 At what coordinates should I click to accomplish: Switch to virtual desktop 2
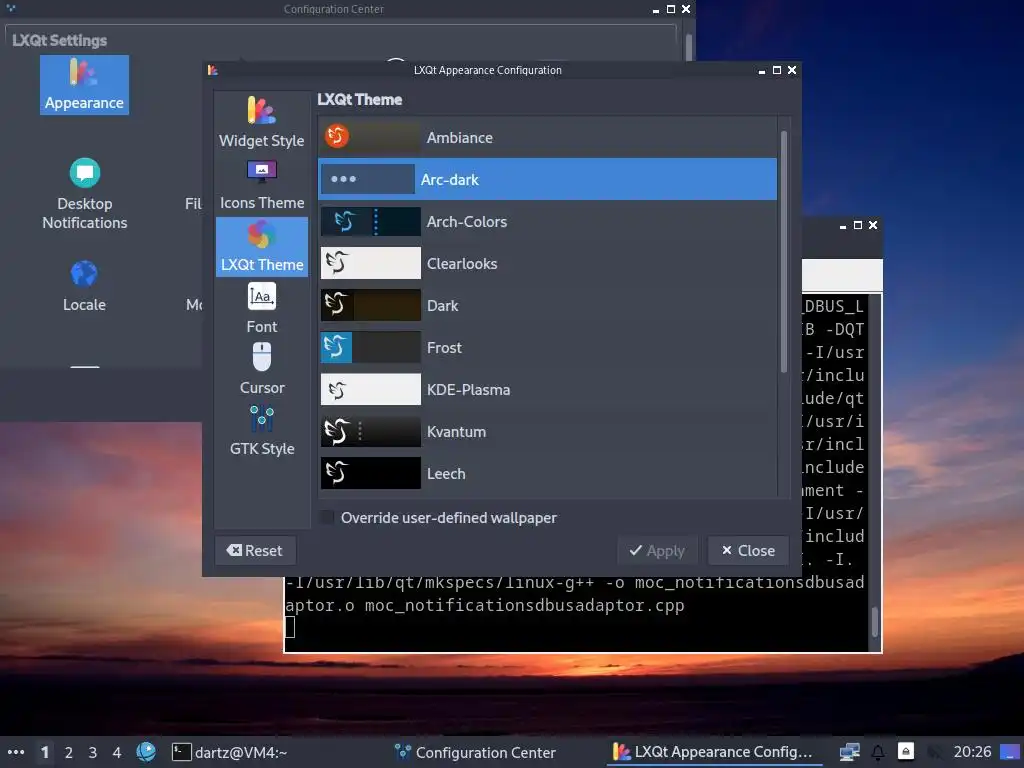(x=69, y=752)
